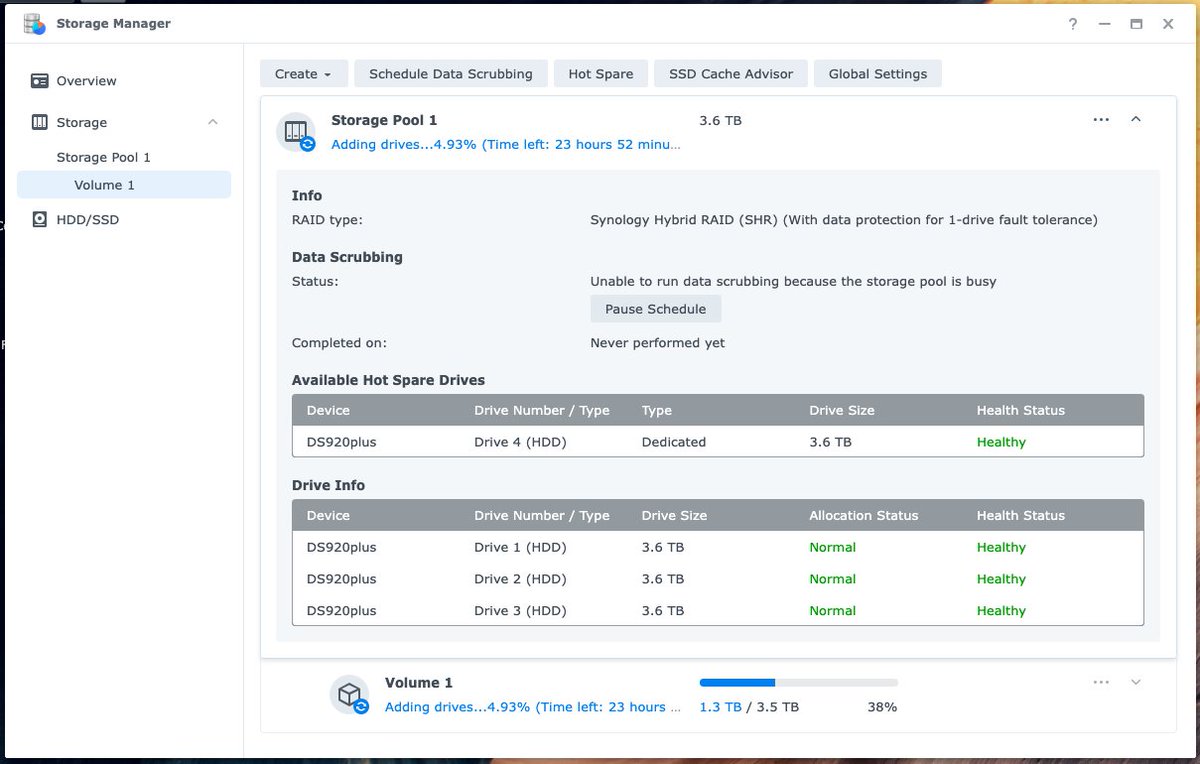Viewport: 1200px width, 764px height.
Task: Open the Volume 1 options ellipsis menu
Action: [1101, 682]
